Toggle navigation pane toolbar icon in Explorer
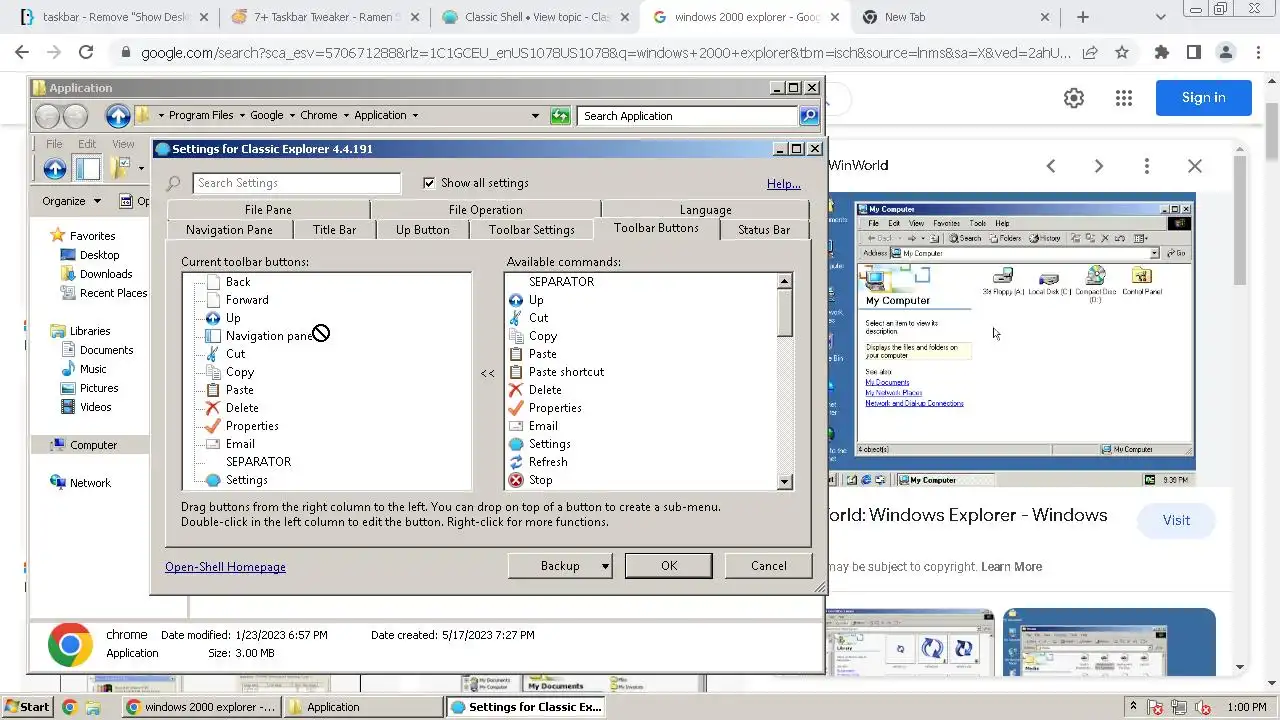This screenshot has height=720, width=1280. pos(88,169)
